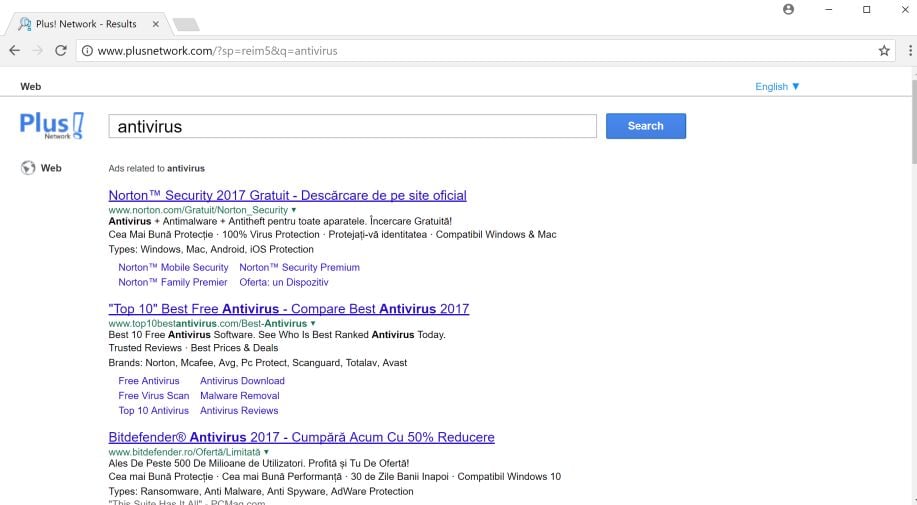This screenshot has width=917, height=505.
Task: Click the vertical page scrollbar
Action: tap(913, 120)
